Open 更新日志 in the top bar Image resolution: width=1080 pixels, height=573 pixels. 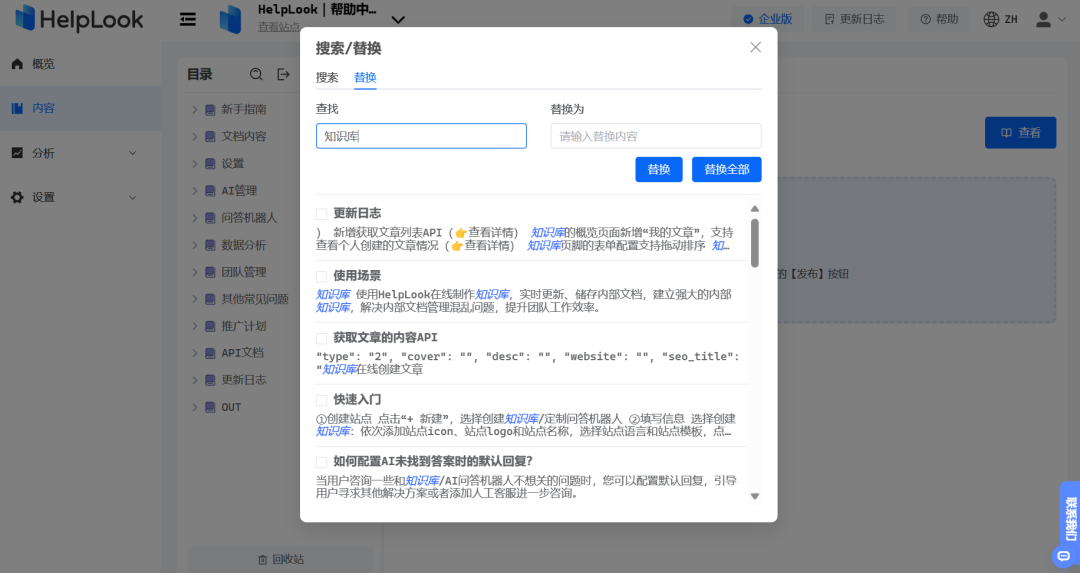point(854,19)
